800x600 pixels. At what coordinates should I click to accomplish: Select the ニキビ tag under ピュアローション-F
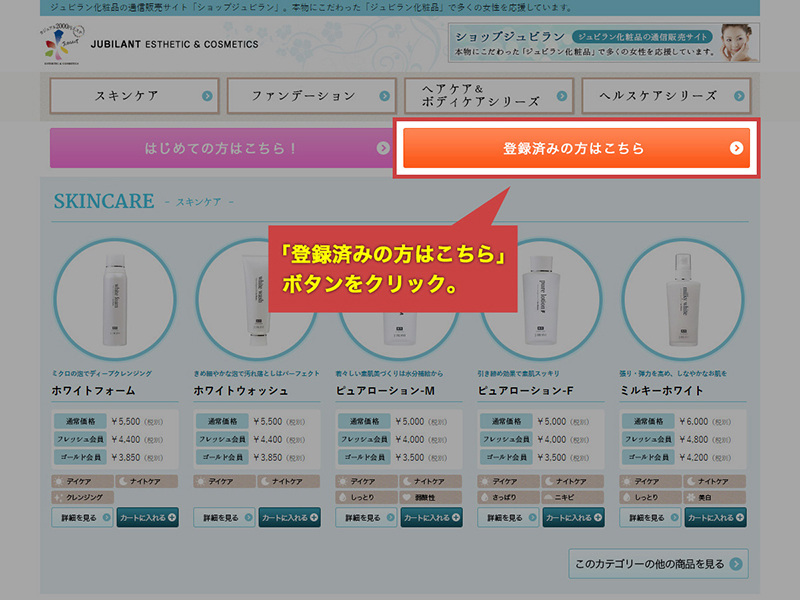(x=572, y=497)
